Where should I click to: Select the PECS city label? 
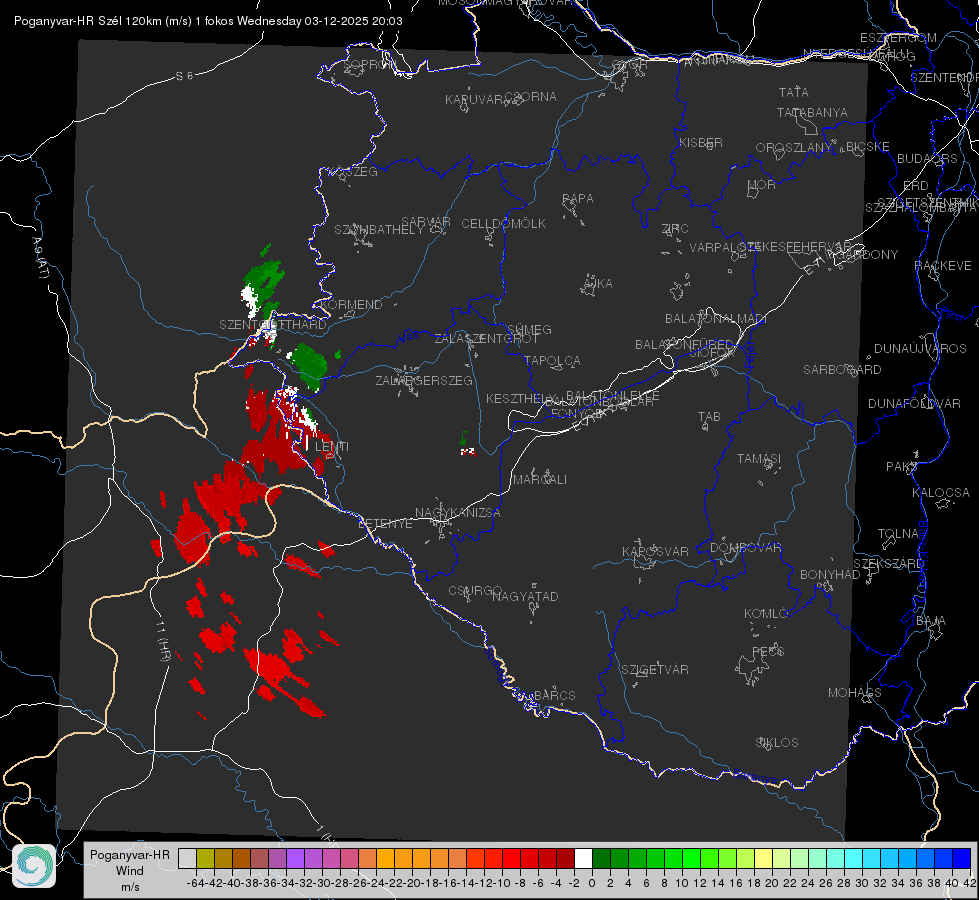point(767,651)
